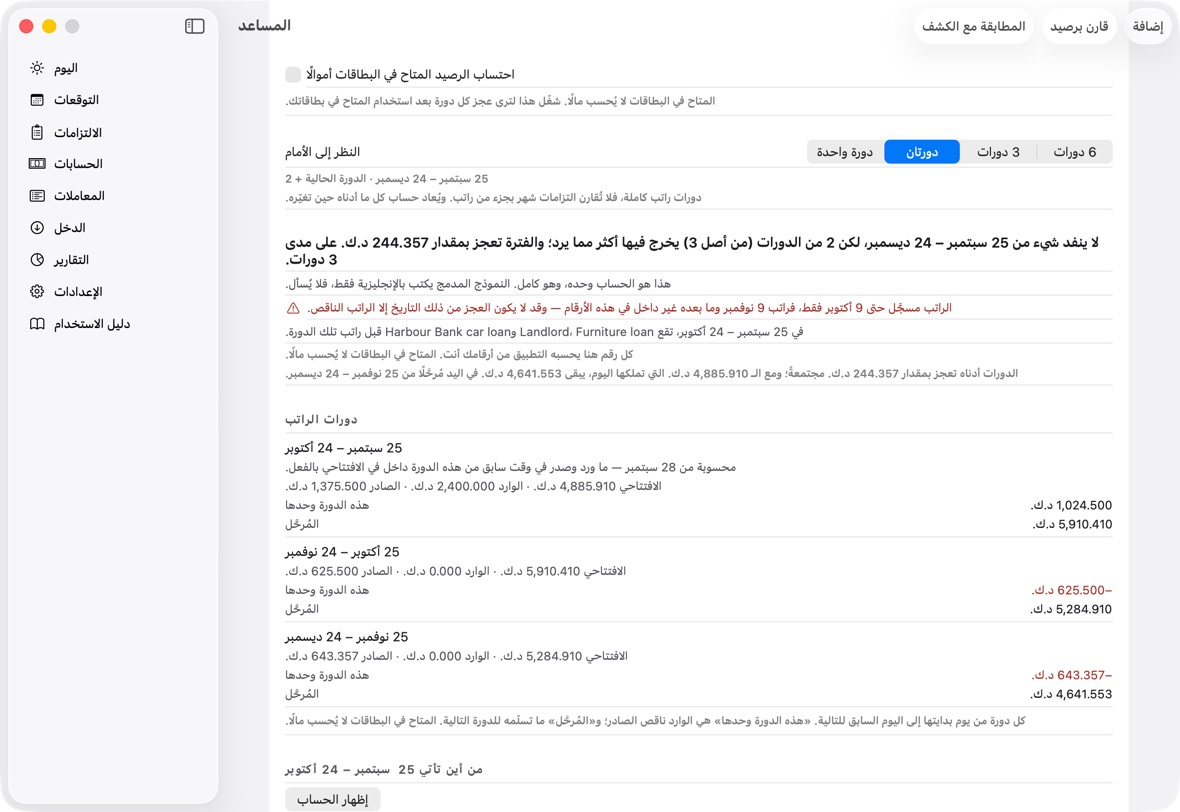Screen dimensions: 1180x812
Task: Switch to الحسابات section
Action: click(113, 163)
